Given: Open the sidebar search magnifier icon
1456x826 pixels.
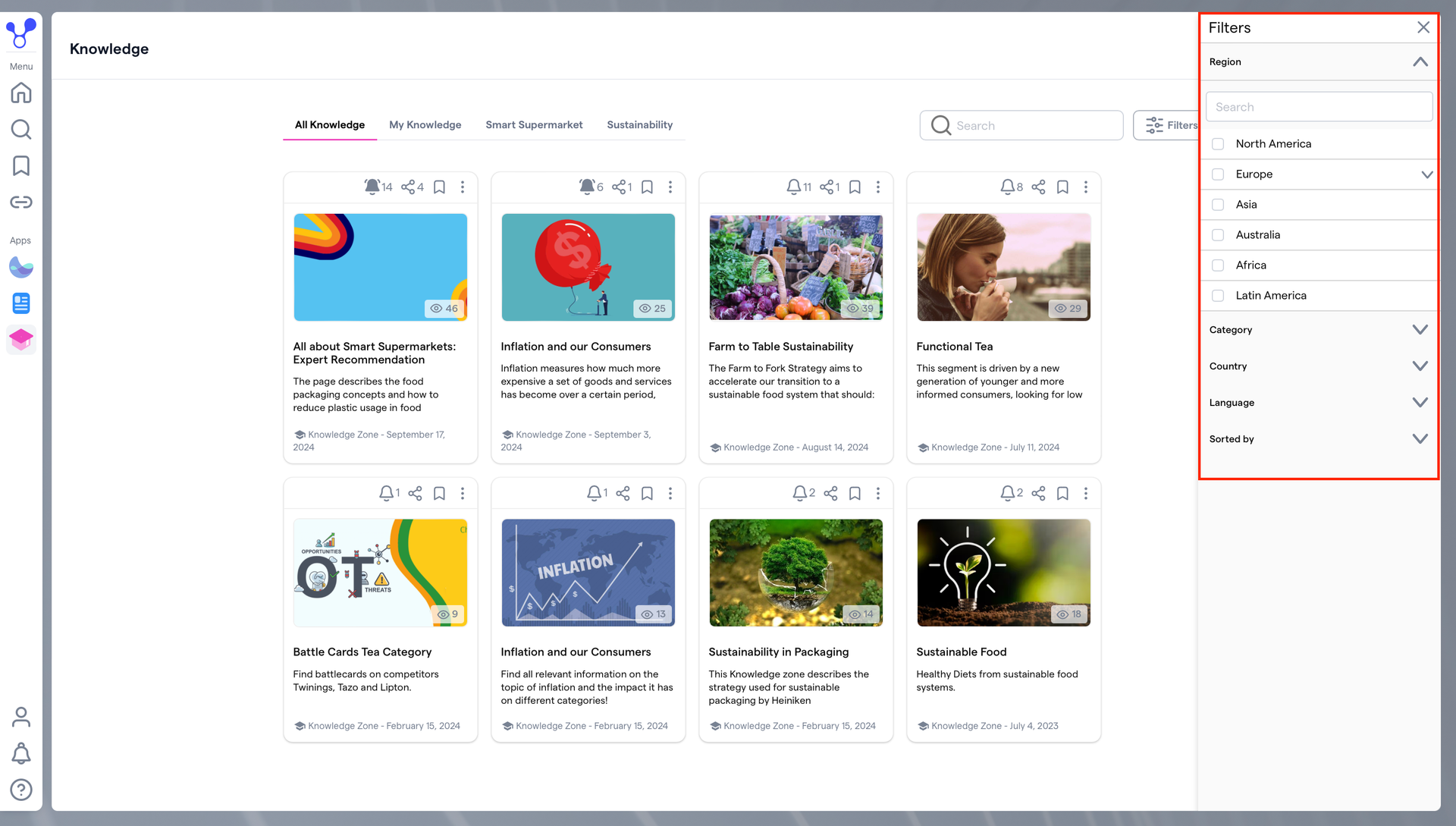Looking at the screenshot, I should 21,130.
